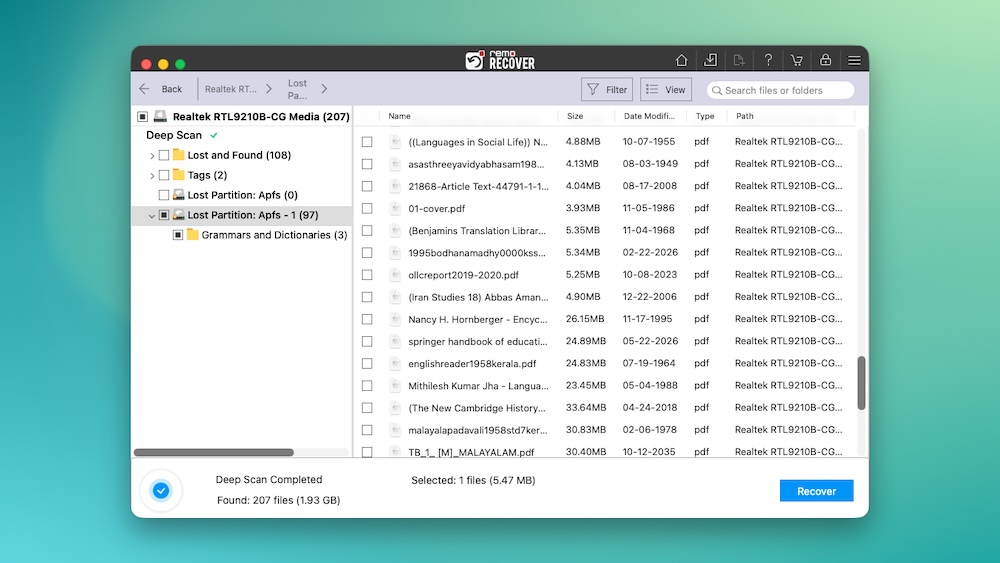Tick the Lost and Found folder checkbox
The width and height of the screenshot is (1000, 563).
tap(164, 155)
